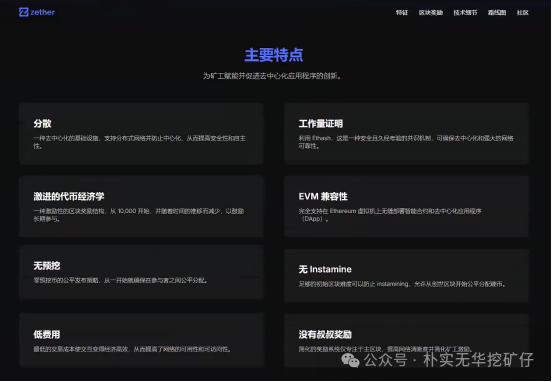Select the 激进的代币经济学 card heading

pyautogui.click(x=69, y=196)
